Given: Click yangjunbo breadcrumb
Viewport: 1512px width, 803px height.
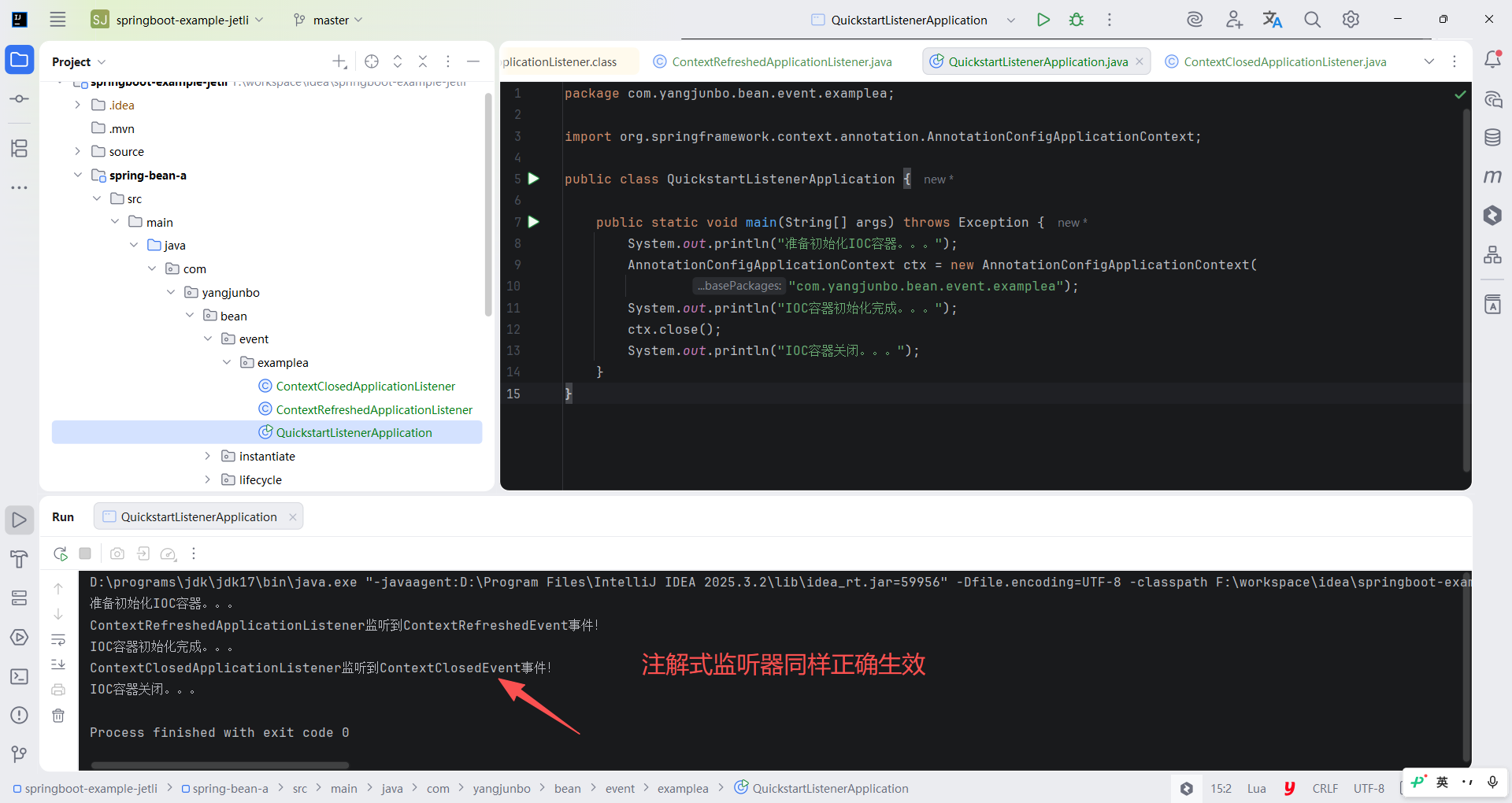Looking at the screenshot, I should tap(502, 788).
